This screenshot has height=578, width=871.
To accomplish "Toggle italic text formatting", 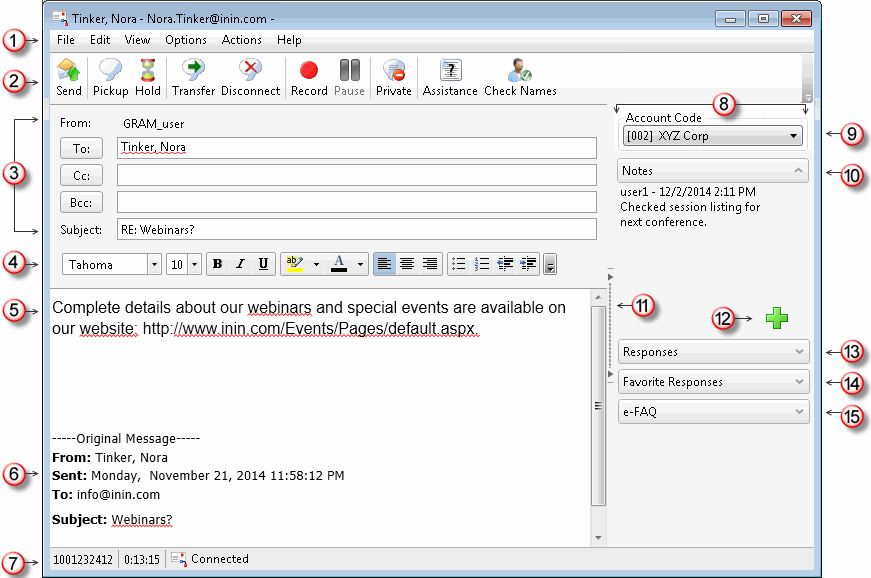I will [x=240, y=264].
